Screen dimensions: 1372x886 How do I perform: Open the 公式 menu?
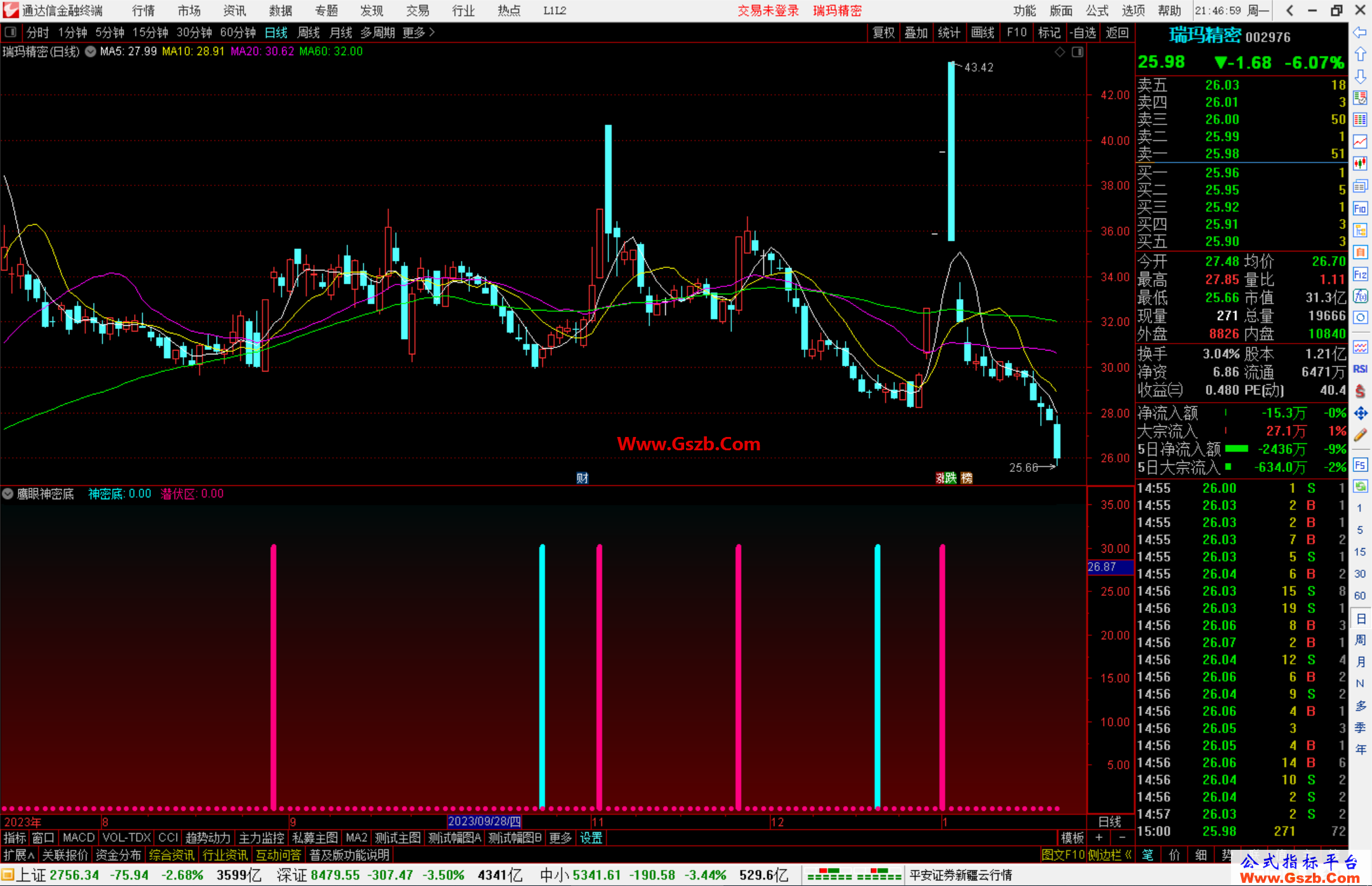pos(1097,11)
